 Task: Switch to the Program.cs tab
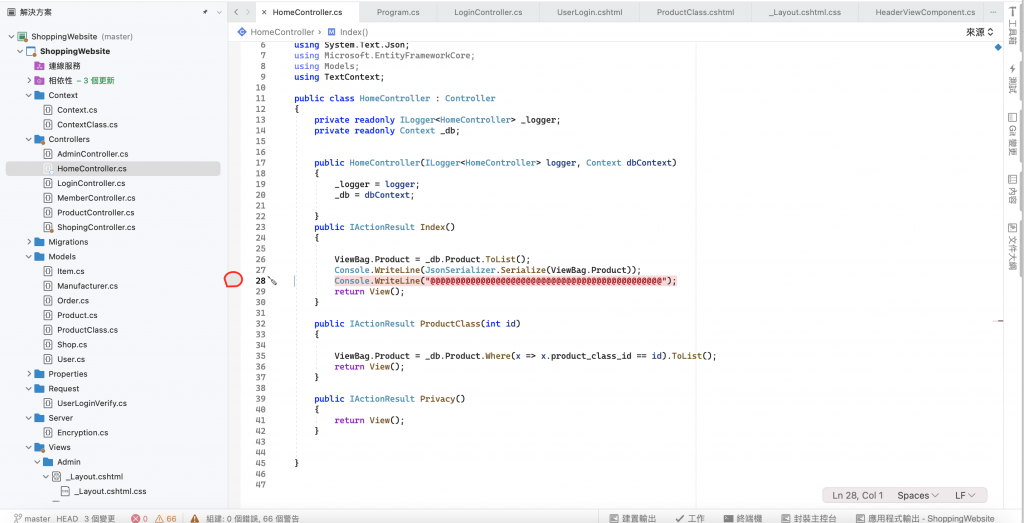click(x=398, y=12)
